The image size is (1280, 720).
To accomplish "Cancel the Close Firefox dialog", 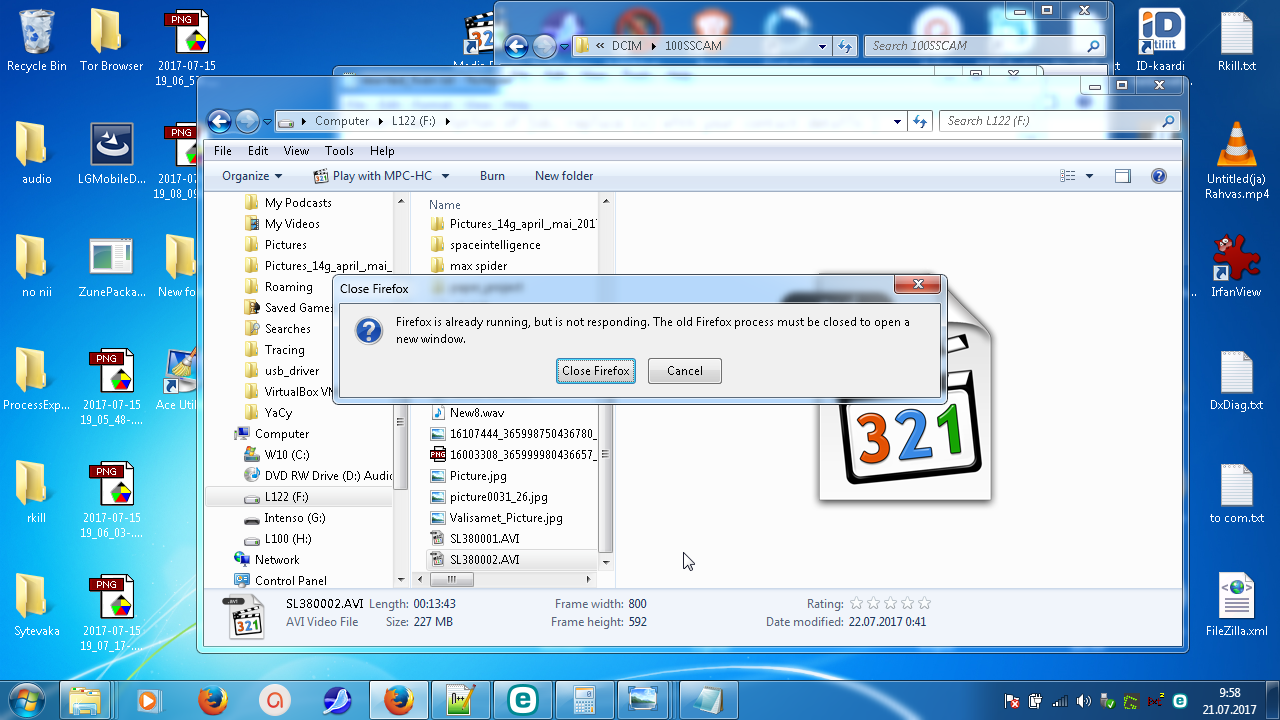I will [x=684, y=371].
